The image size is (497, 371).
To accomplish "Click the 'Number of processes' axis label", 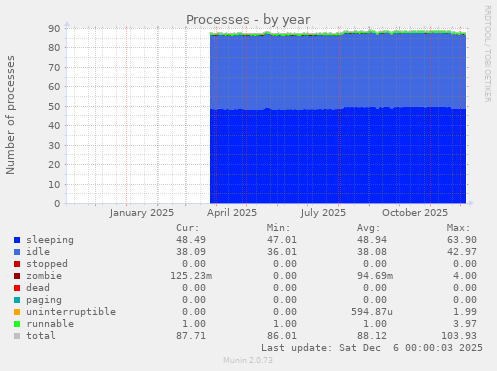I will pyautogui.click(x=10, y=115).
